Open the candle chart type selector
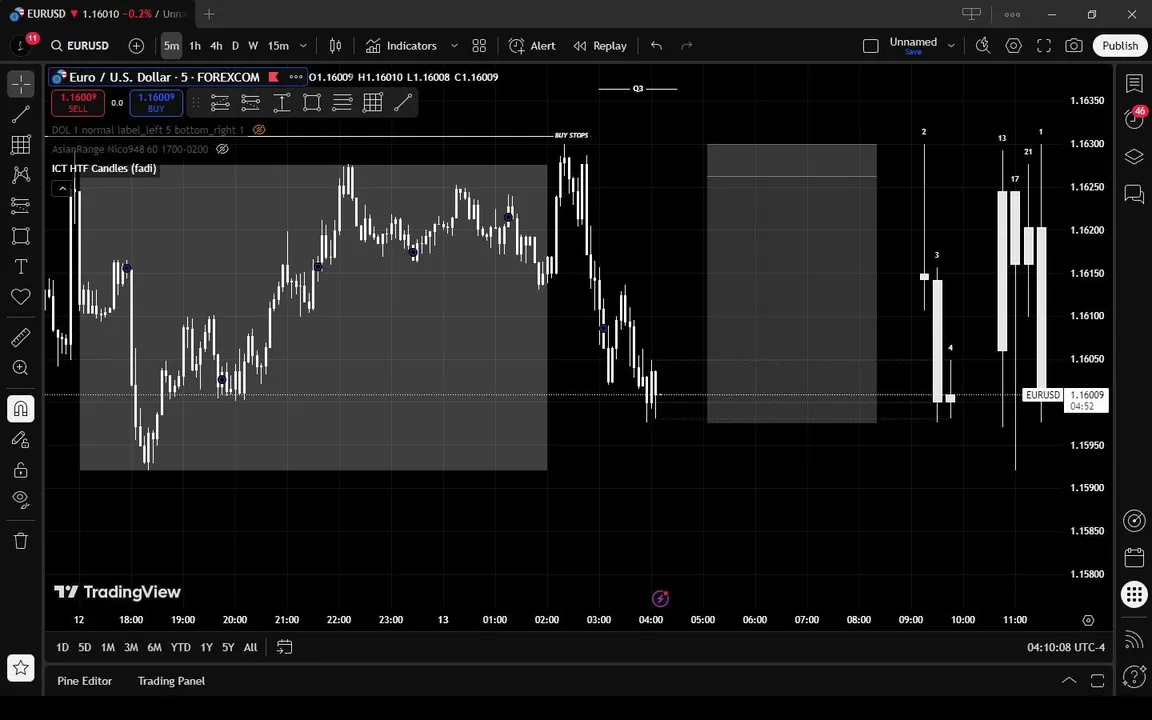Image resolution: width=1152 pixels, height=720 pixels. (x=335, y=46)
